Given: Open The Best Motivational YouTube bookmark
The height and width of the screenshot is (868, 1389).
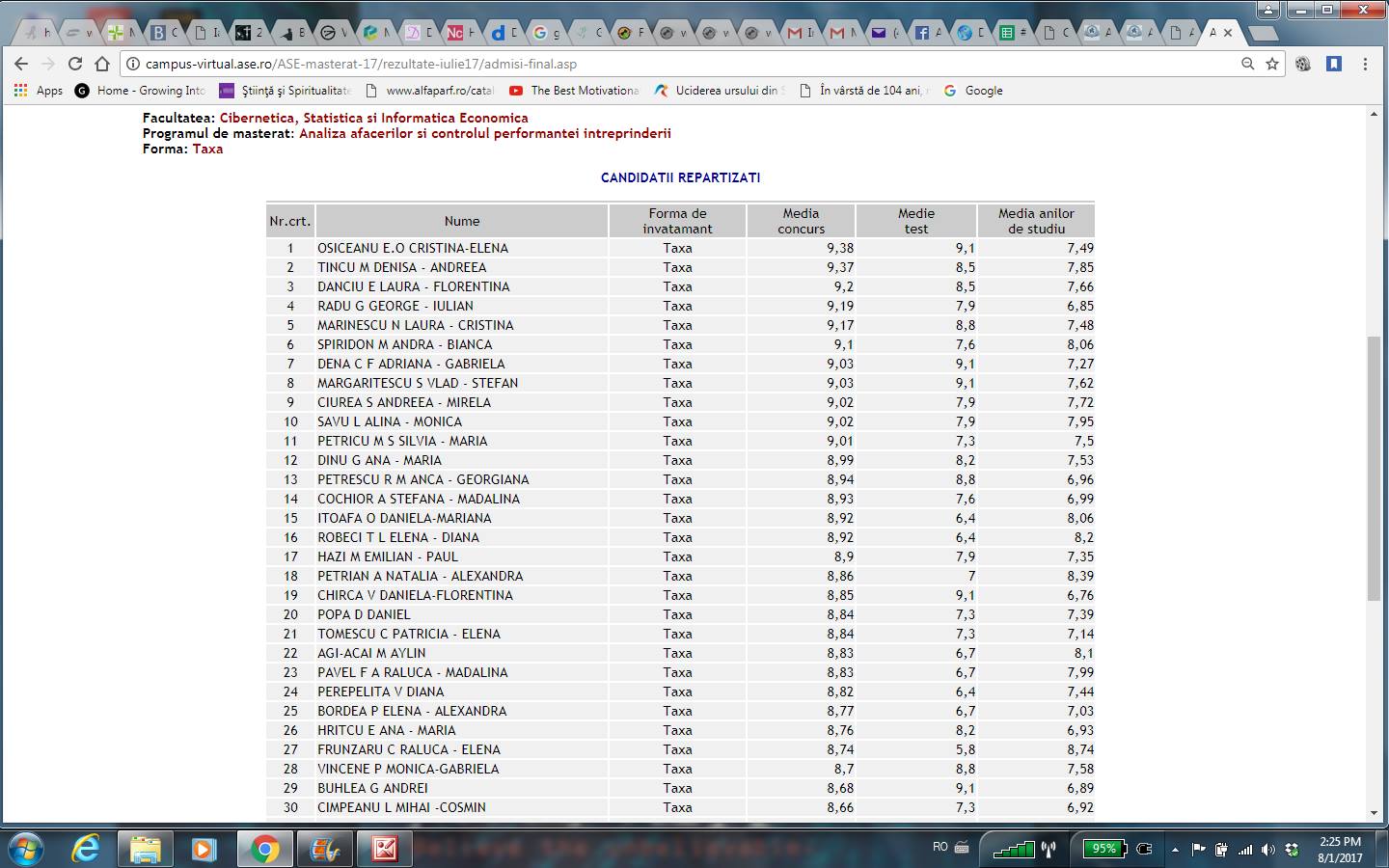Looking at the screenshot, I should (x=574, y=91).
